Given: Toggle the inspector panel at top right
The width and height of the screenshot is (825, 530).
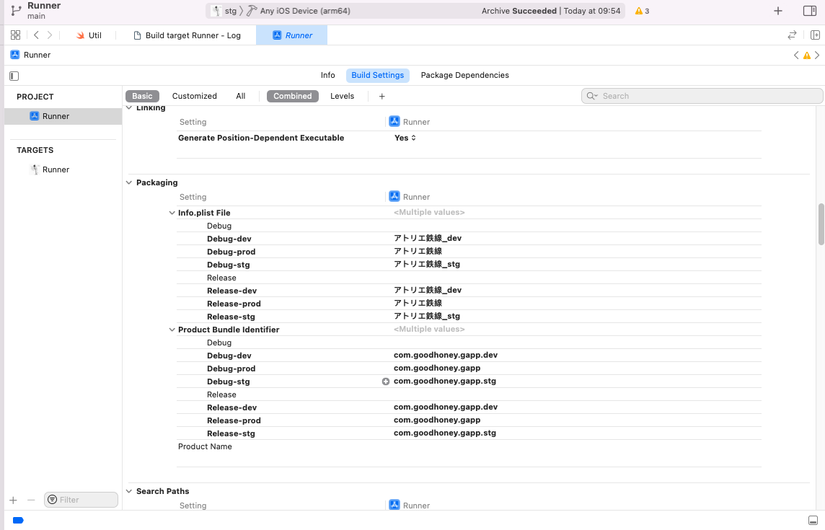Looking at the screenshot, I should point(810,11).
